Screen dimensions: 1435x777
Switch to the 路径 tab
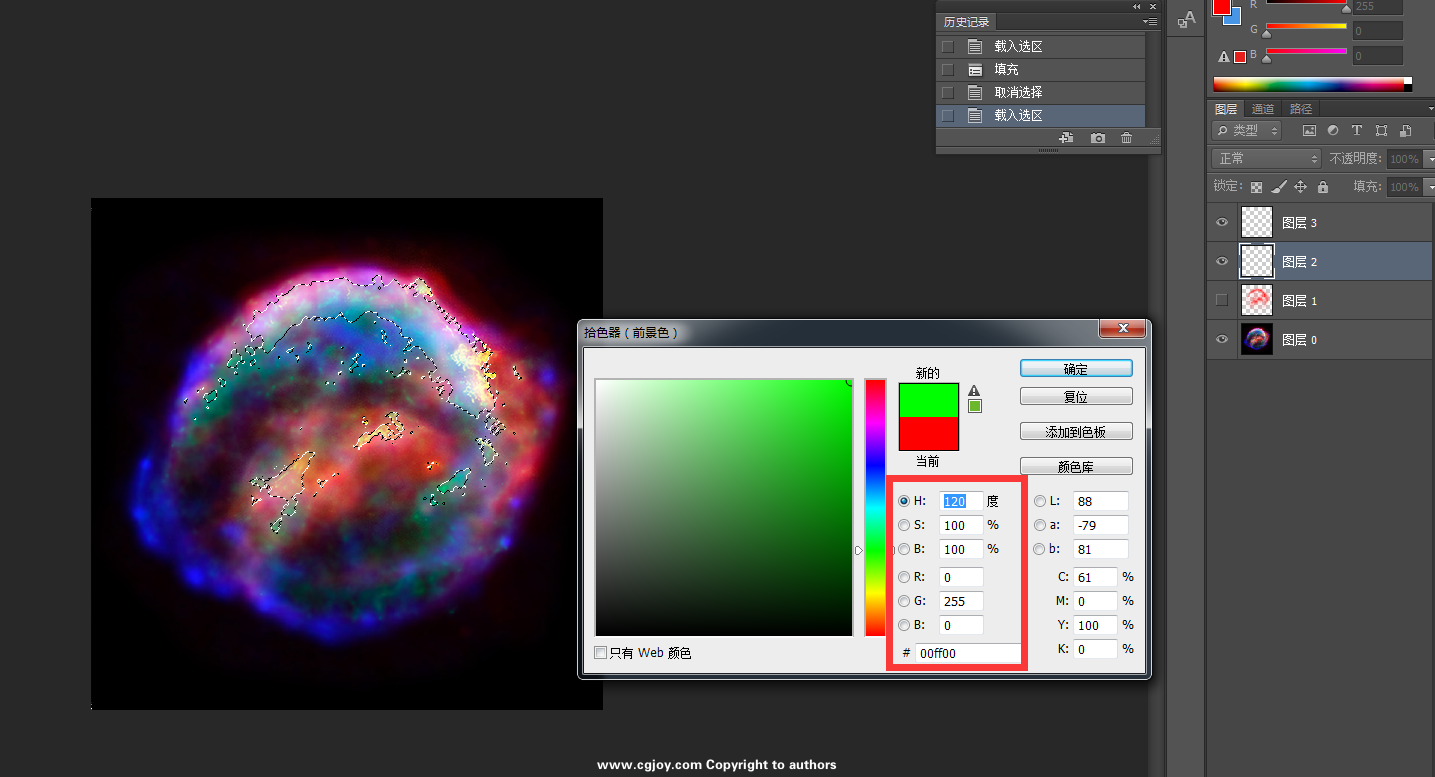click(1301, 109)
